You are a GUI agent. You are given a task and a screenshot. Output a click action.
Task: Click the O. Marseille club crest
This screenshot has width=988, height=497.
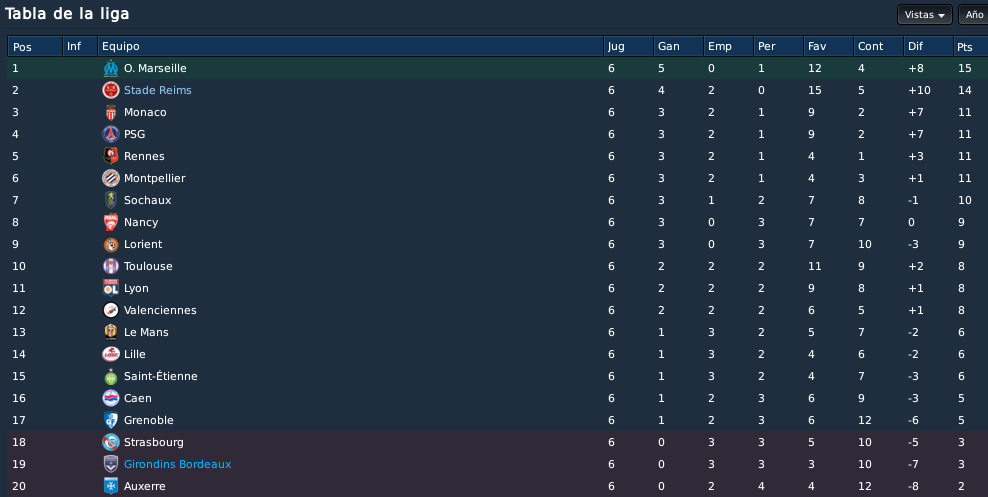[111, 68]
